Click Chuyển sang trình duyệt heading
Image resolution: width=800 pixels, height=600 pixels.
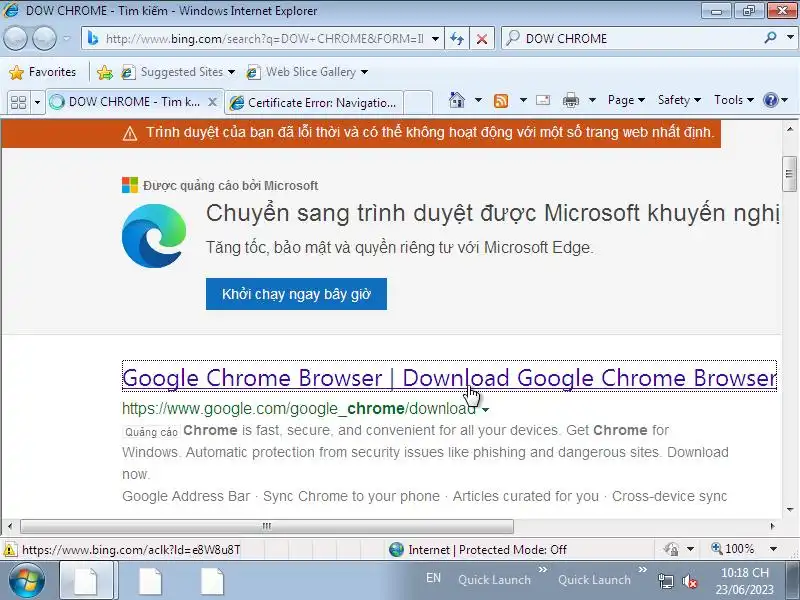tap(492, 213)
